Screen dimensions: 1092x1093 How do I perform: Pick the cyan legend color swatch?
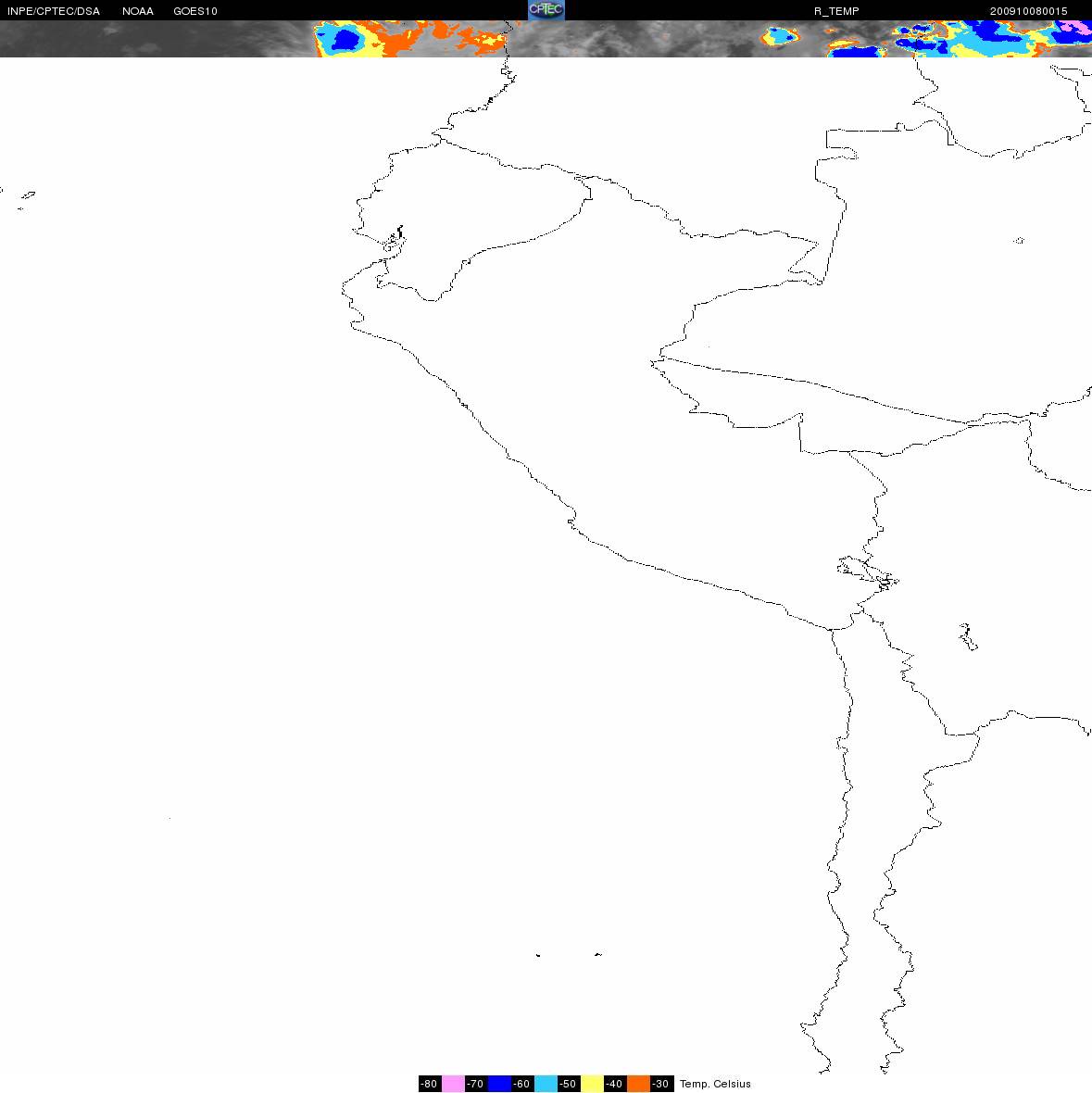546,1084
